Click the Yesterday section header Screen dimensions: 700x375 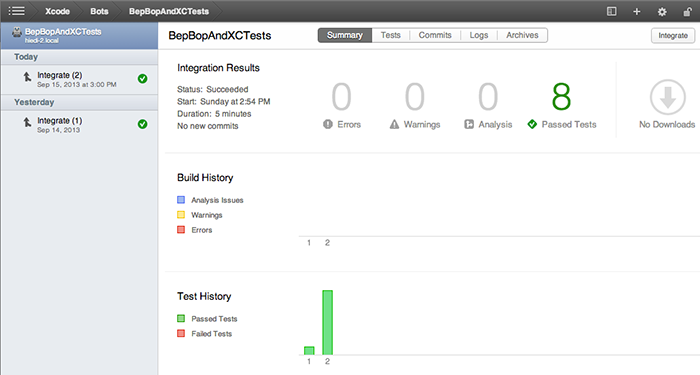(79, 102)
